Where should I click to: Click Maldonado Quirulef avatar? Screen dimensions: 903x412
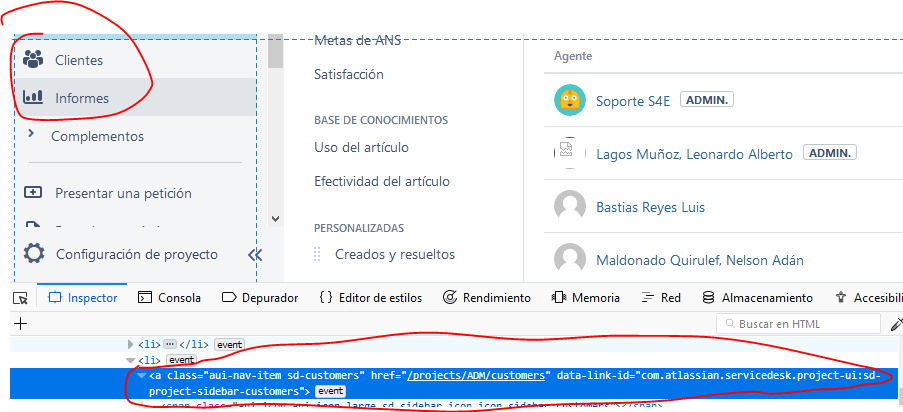(570, 258)
